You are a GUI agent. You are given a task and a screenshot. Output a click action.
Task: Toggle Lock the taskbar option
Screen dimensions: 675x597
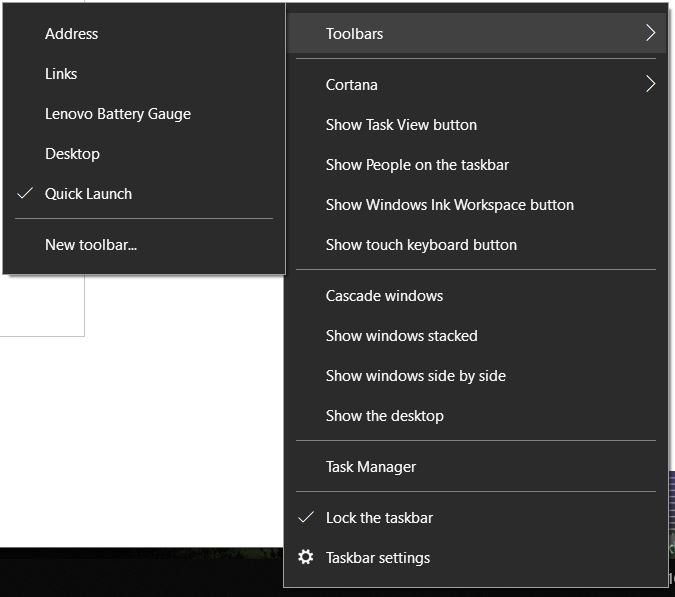click(476, 518)
